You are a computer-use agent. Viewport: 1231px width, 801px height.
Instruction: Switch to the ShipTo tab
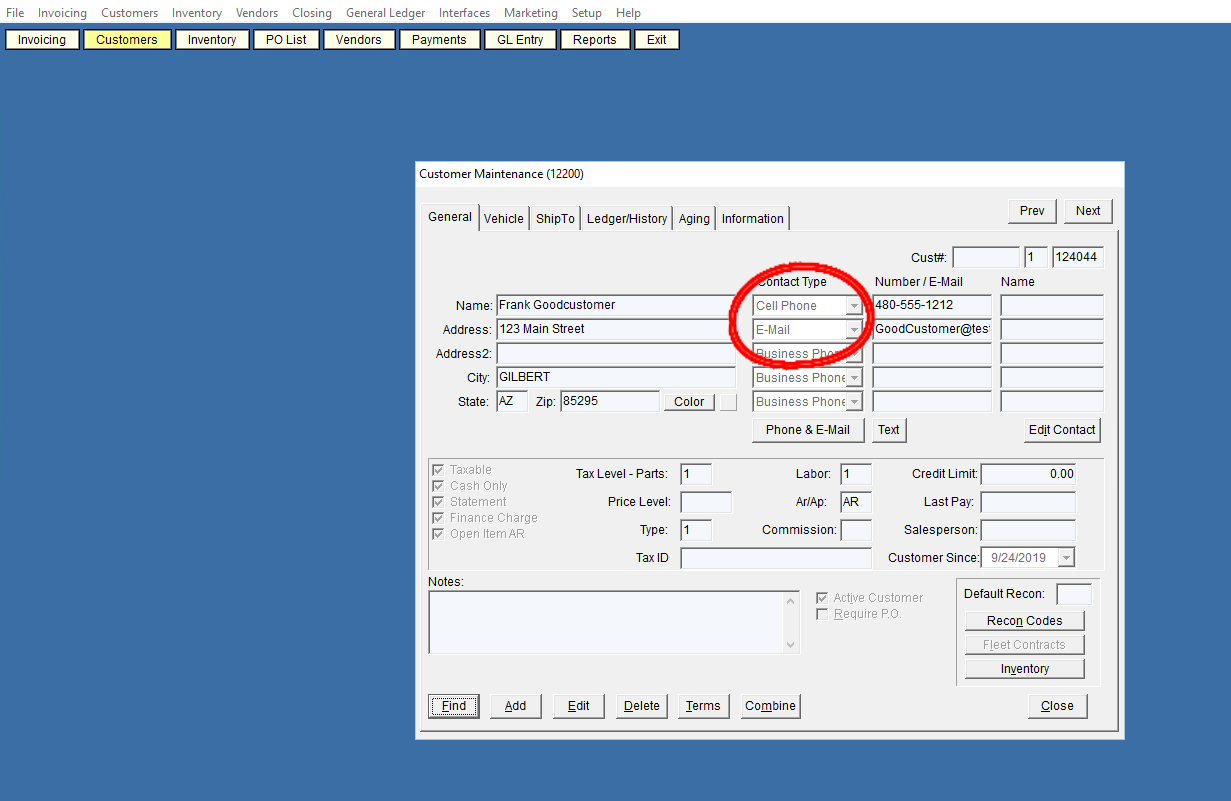(x=555, y=219)
